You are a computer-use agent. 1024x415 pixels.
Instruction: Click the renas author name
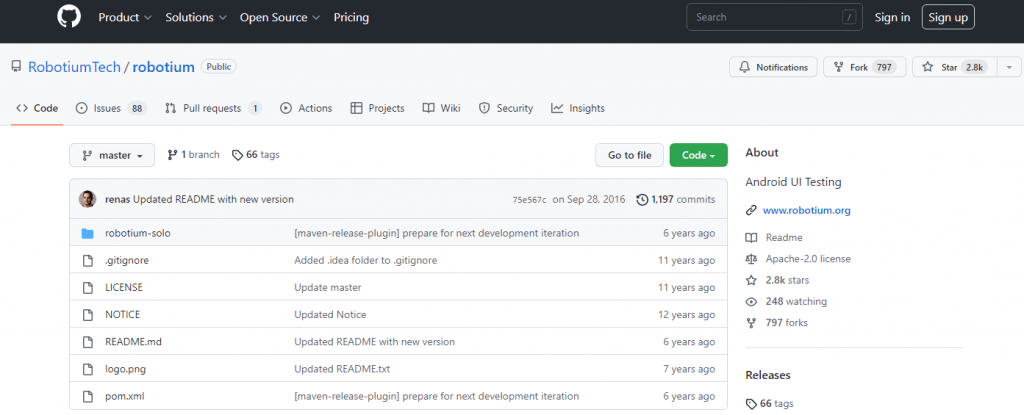(118, 199)
